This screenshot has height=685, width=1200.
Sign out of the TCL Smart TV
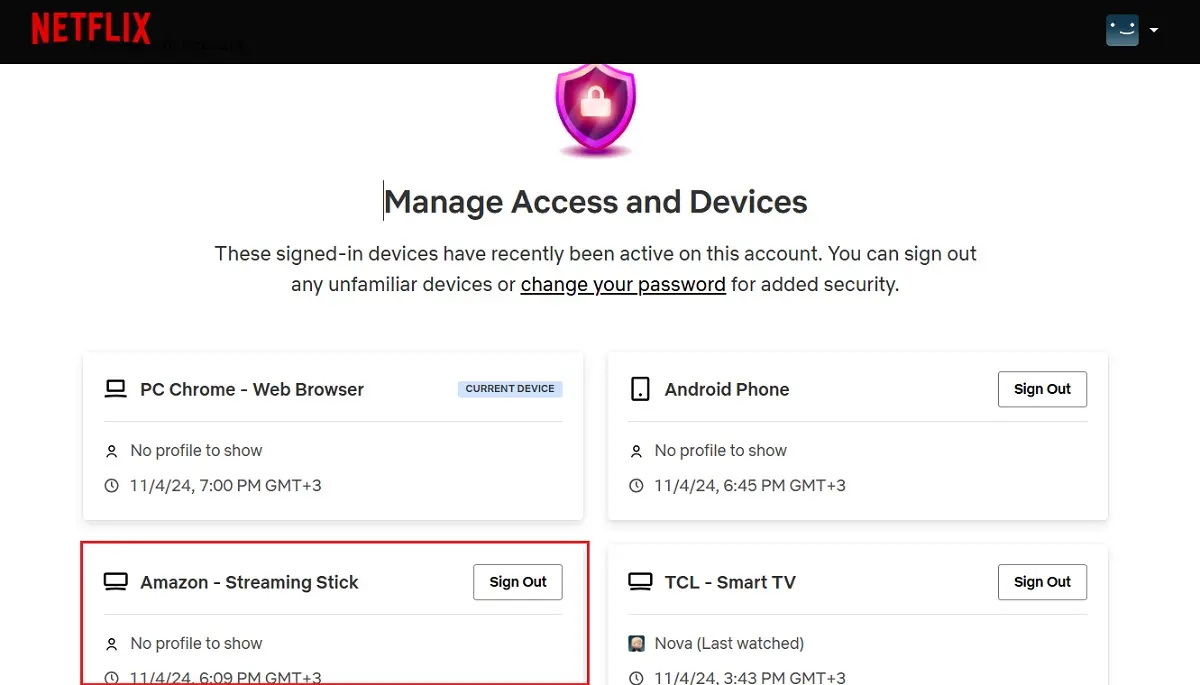pyautogui.click(x=1042, y=582)
